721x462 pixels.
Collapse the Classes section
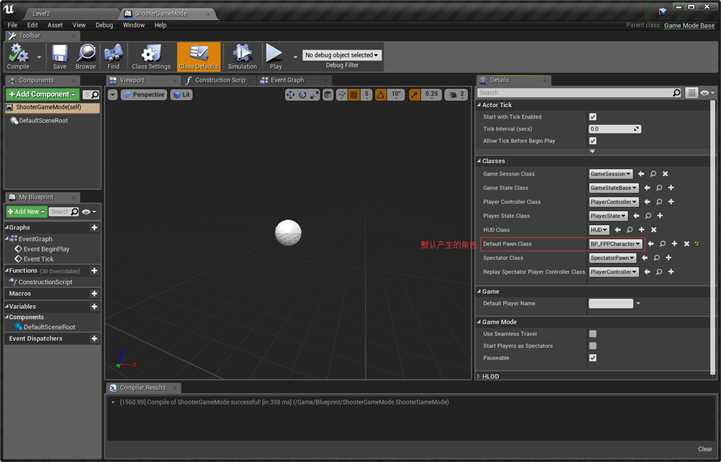[479, 161]
